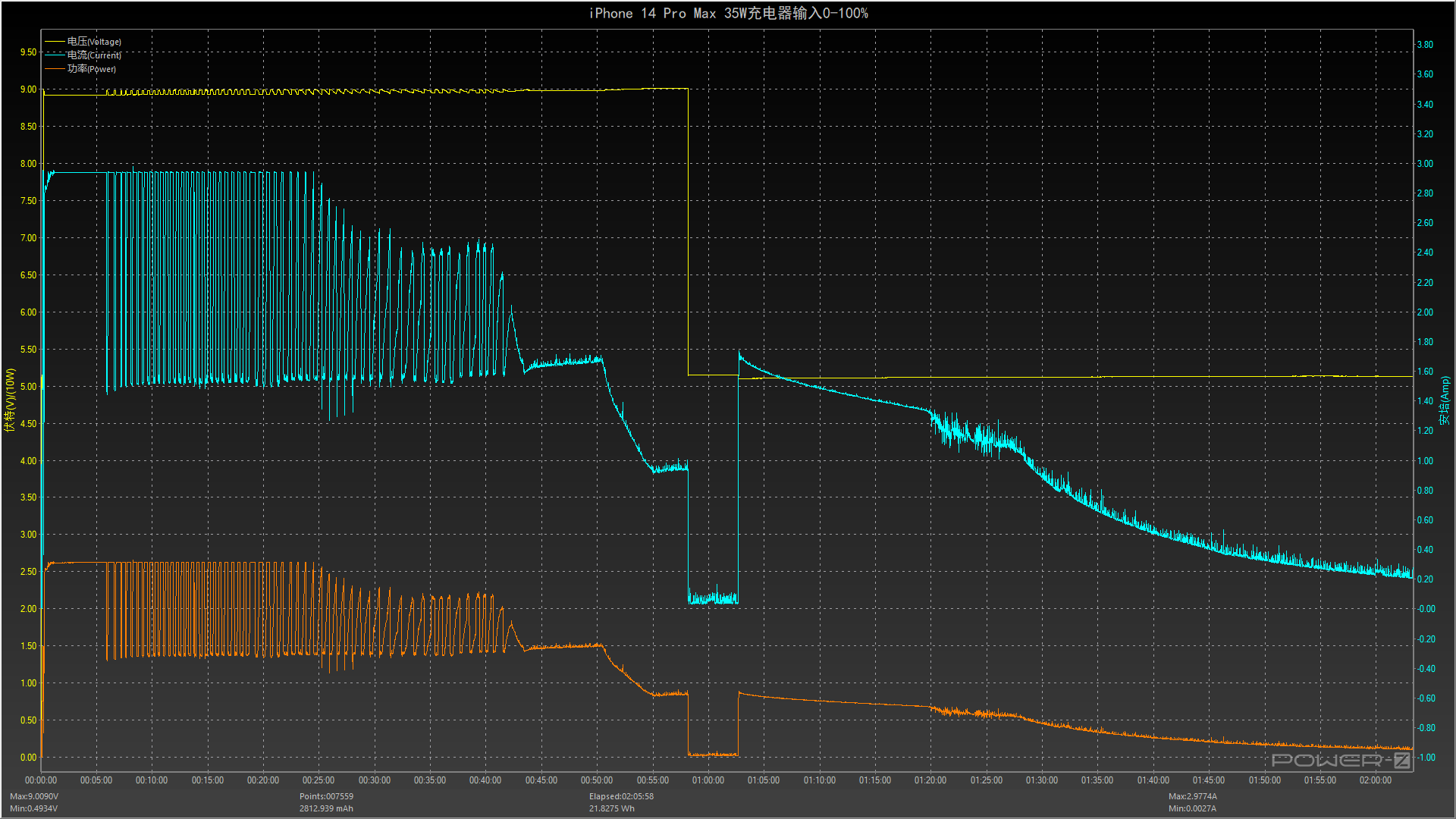1456x819 pixels.
Task: Click the 01:30:00 time axis label
Action: (1042, 780)
